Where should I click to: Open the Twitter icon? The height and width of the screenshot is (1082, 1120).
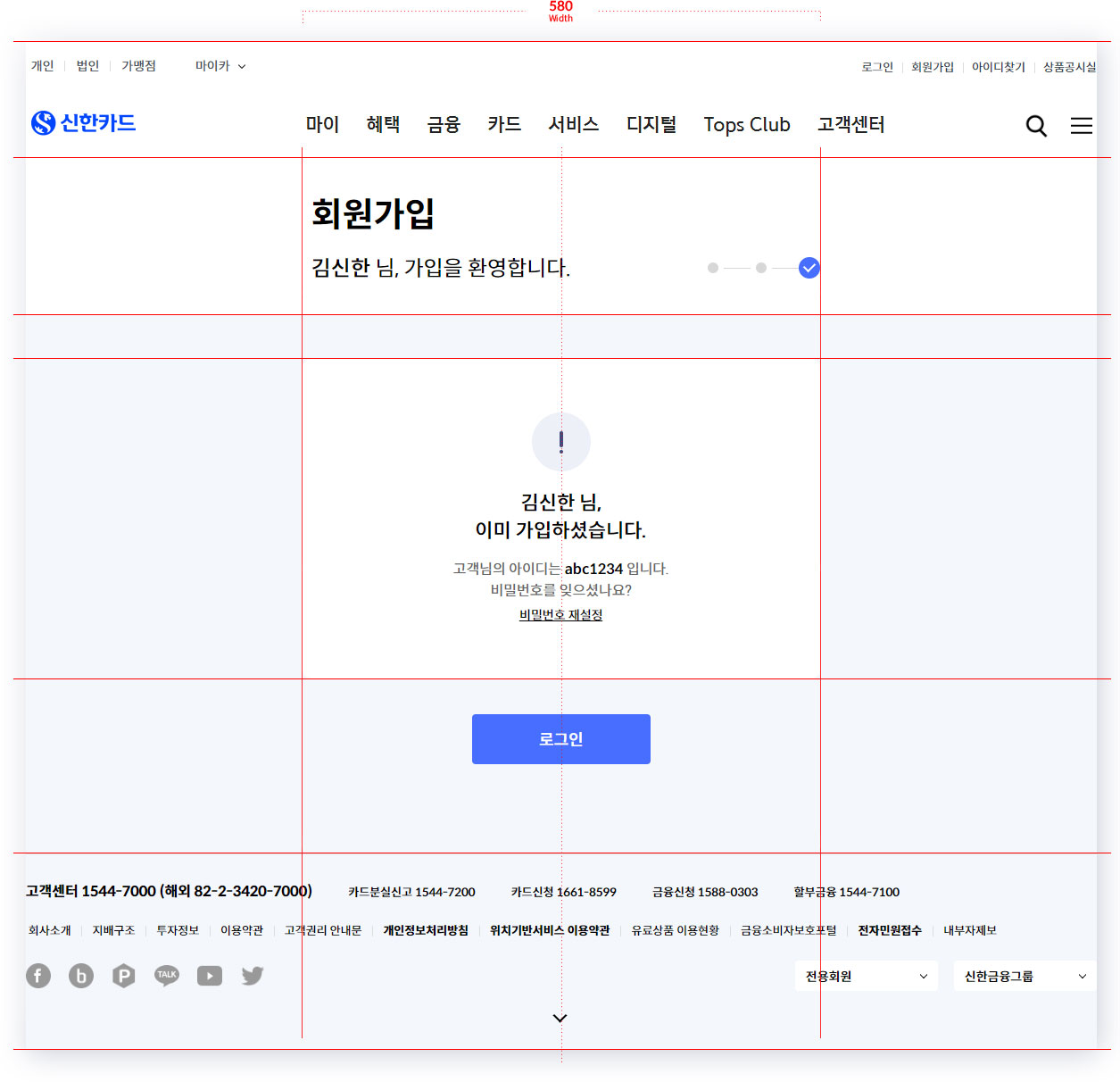tap(253, 976)
